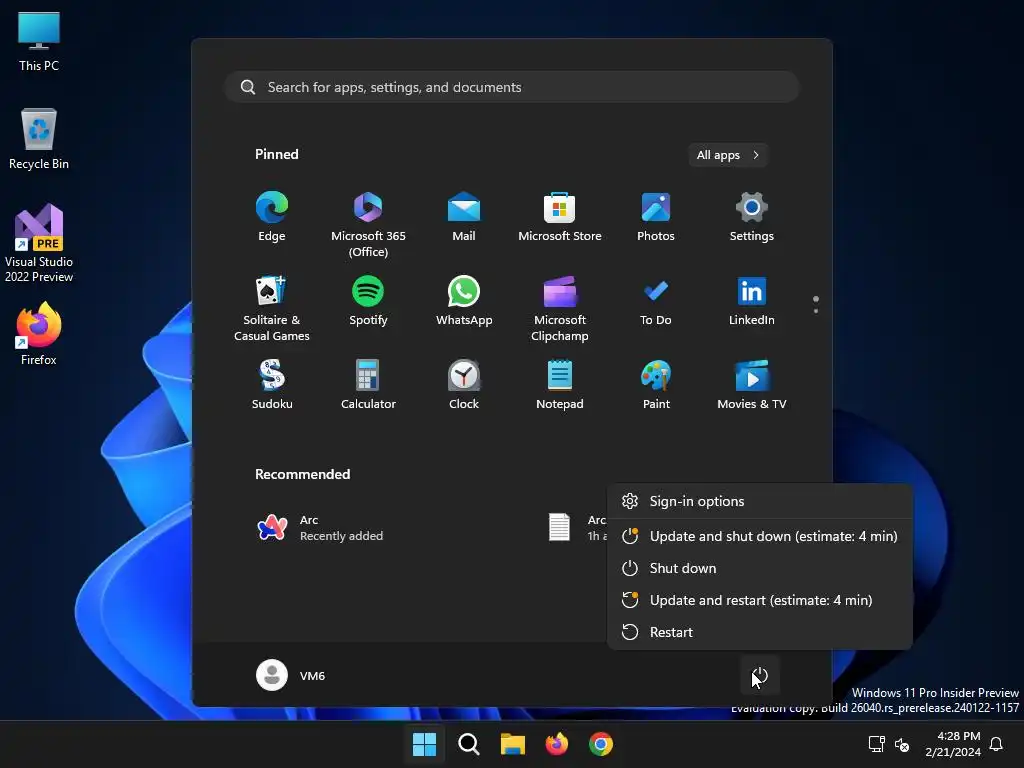1024x768 pixels.
Task: Open Settings from pinned apps
Action: point(752,217)
